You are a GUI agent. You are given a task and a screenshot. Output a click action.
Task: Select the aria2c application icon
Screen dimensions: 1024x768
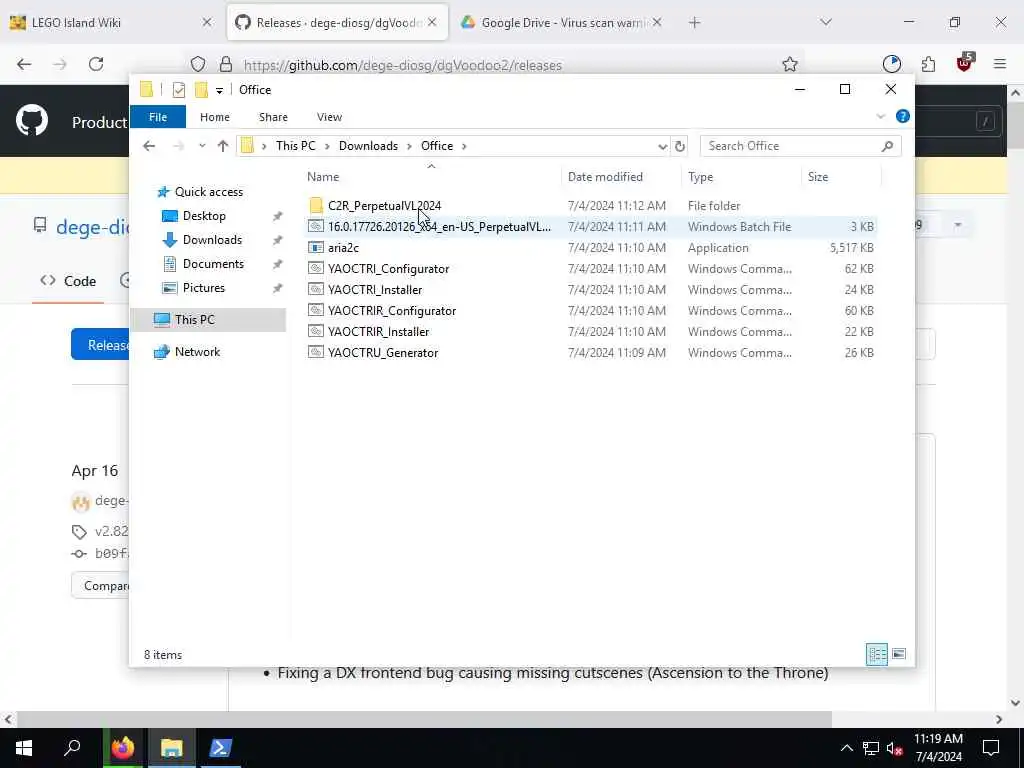tap(316, 248)
